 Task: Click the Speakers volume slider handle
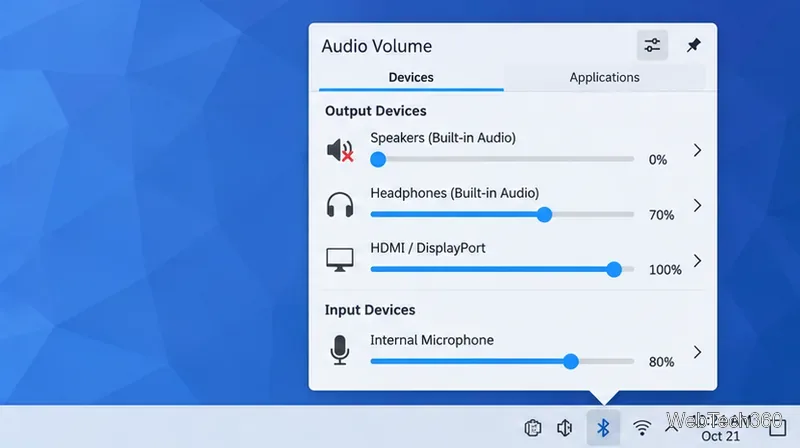pyautogui.click(x=378, y=159)
